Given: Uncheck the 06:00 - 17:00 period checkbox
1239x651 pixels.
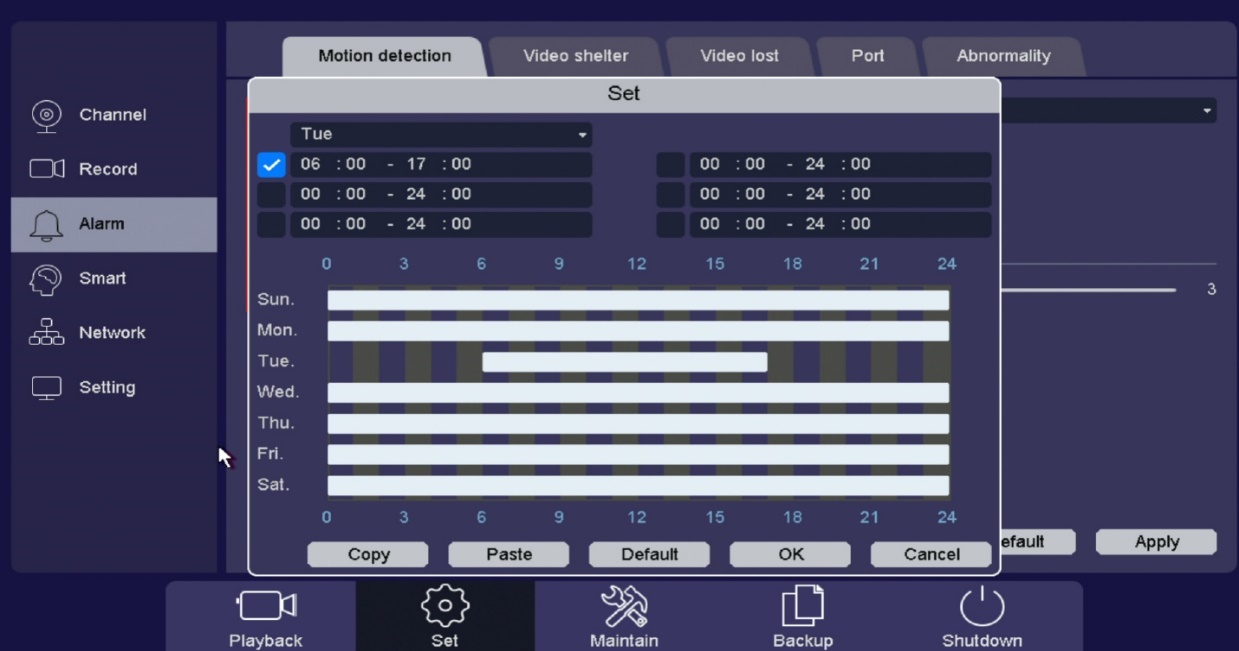Looking at the screenshot, I should click(271, 165).
